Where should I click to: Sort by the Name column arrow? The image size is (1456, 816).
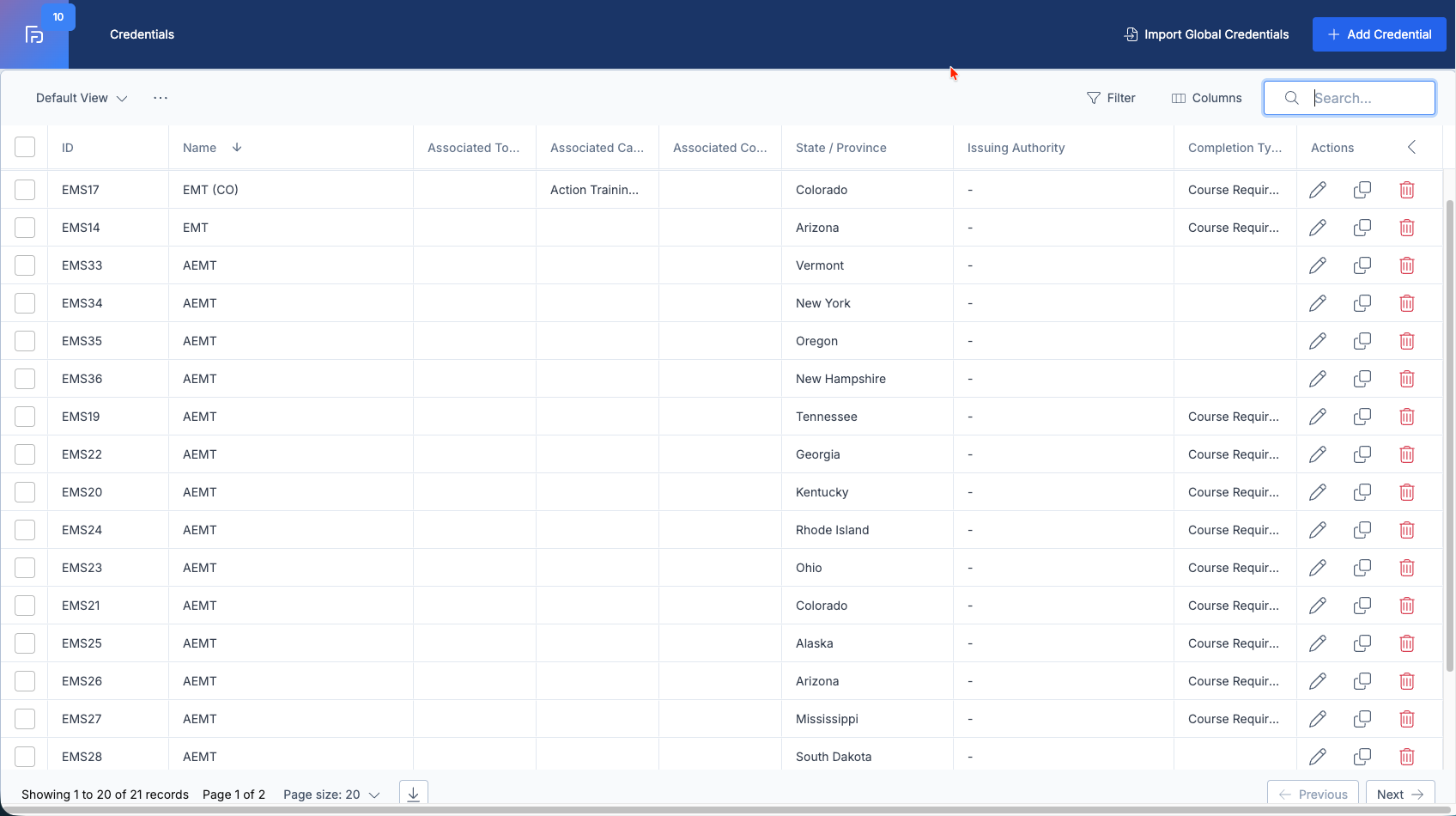(x=237, y=147)
